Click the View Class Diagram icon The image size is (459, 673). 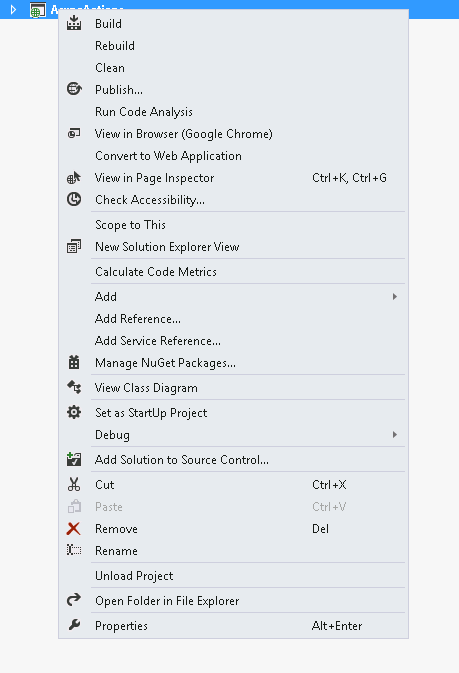point(74,388)
